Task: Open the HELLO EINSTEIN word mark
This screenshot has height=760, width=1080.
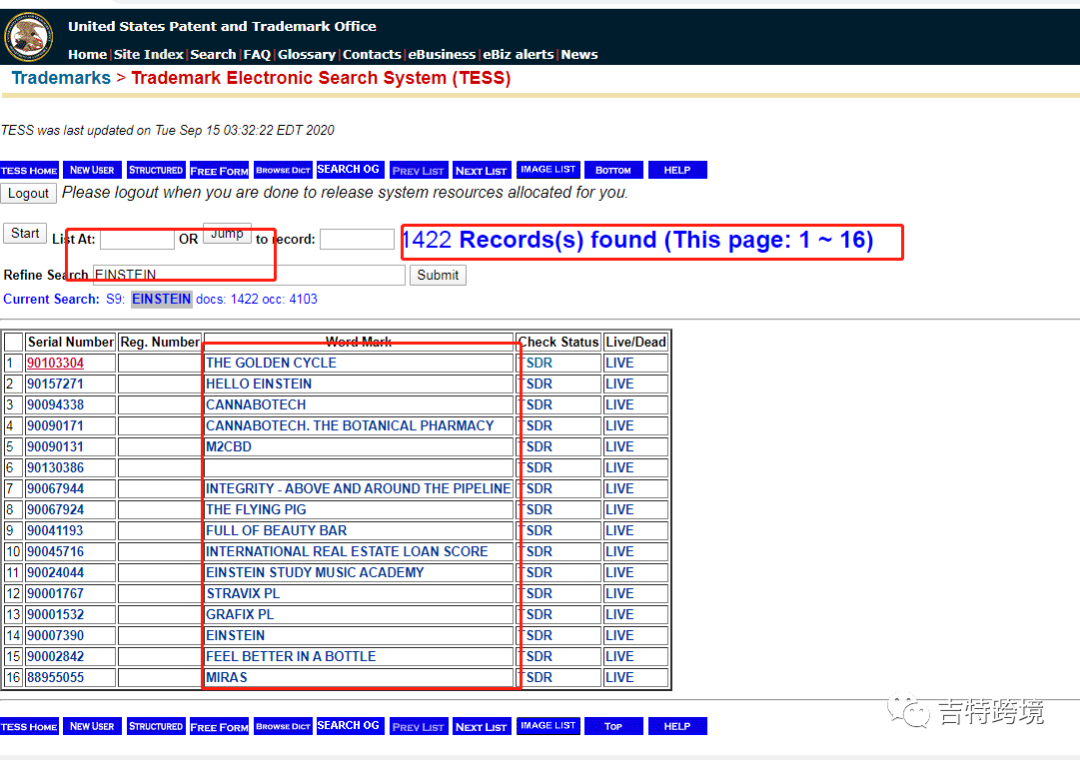Action: pos(259,384)
